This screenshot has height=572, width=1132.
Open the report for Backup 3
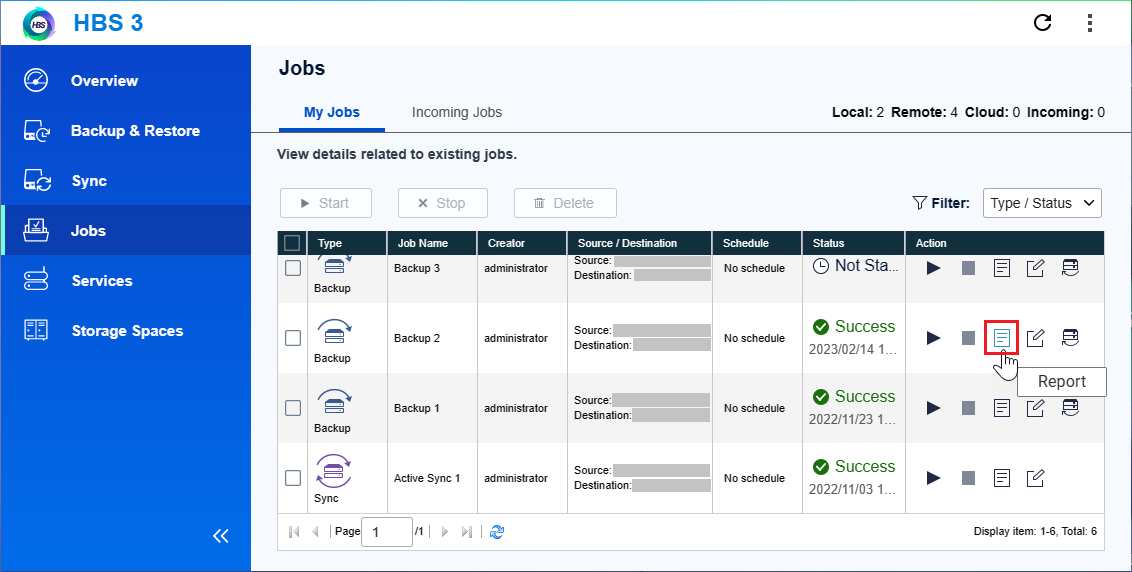pos(1001,268)
